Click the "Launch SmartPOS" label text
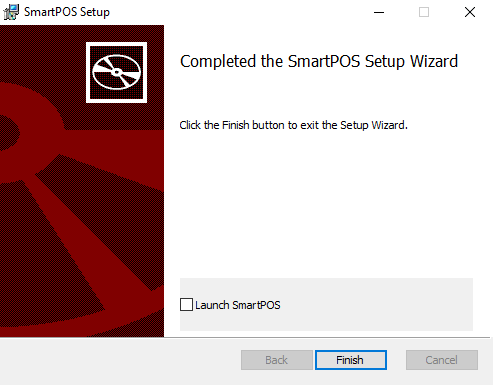 [x=238, y=305]
